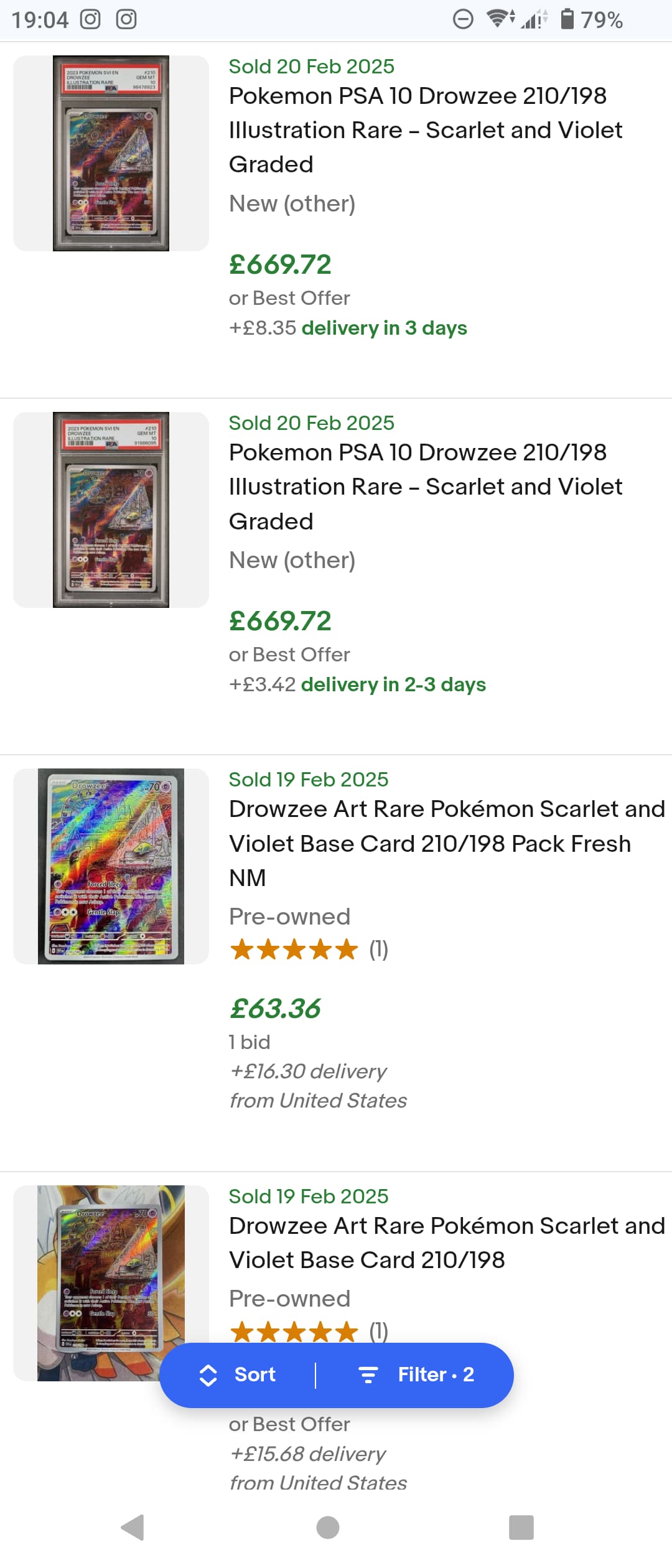View the Pack Fresh NM Drowzee image
The height and width of the screenshot is (1568, 672).
pyautogui.click(x=111, y=866)
